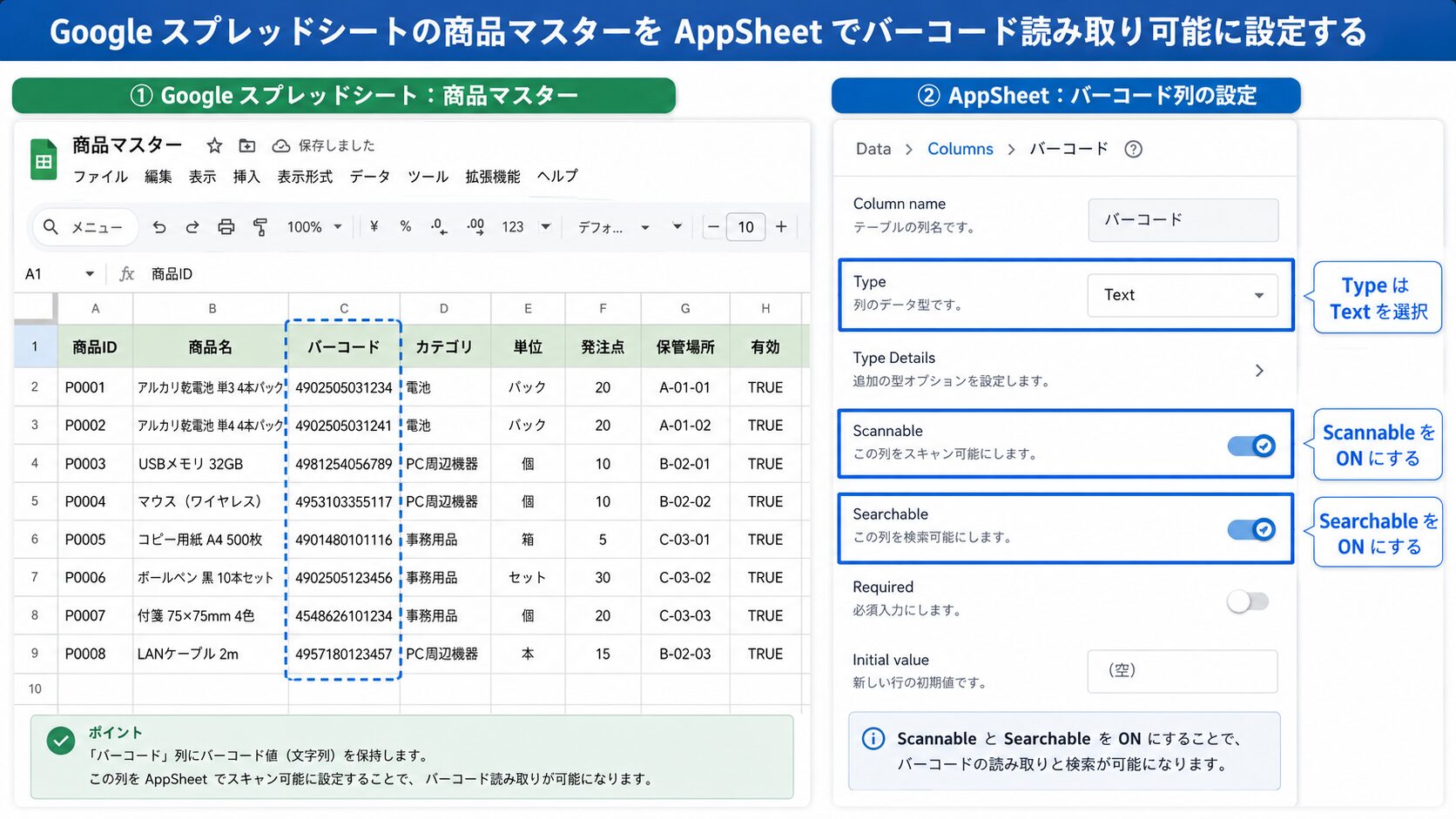Click the move-to-folder icon beside the title
The image size is (1456, 819).
pos(247,145)
